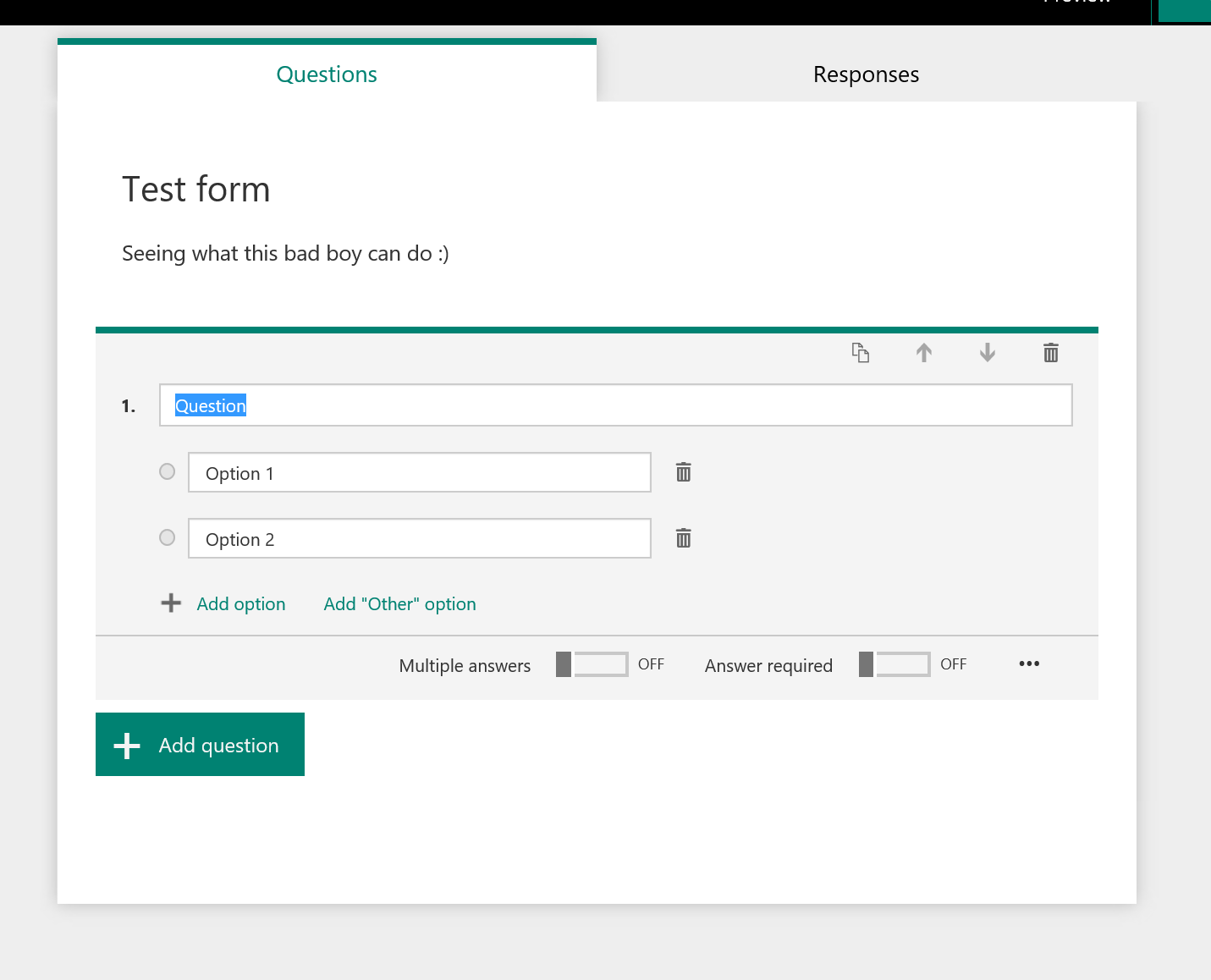Viewport: 1211px width, 980px height.
Task: Copy the question using the duplicate icon
Action: point(861,353)
